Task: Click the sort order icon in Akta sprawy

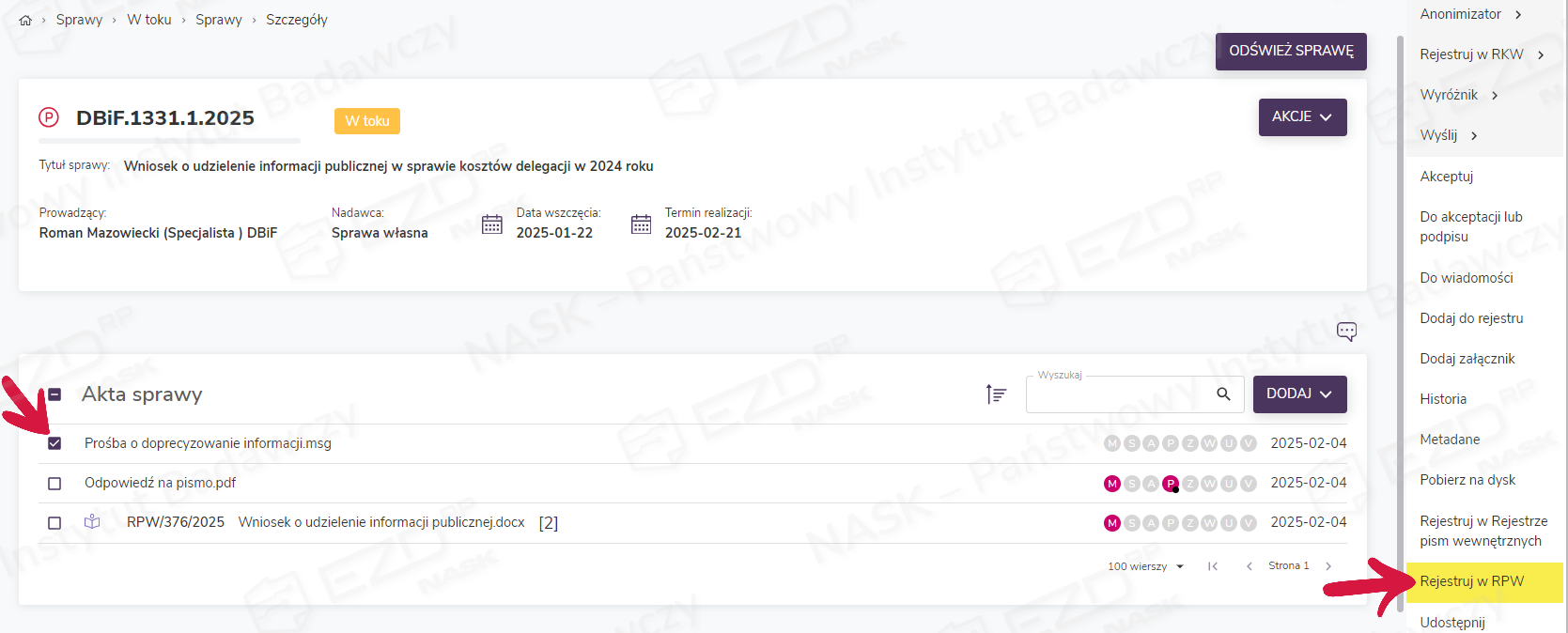Action: pyautogui.click(x=996, y=394)
